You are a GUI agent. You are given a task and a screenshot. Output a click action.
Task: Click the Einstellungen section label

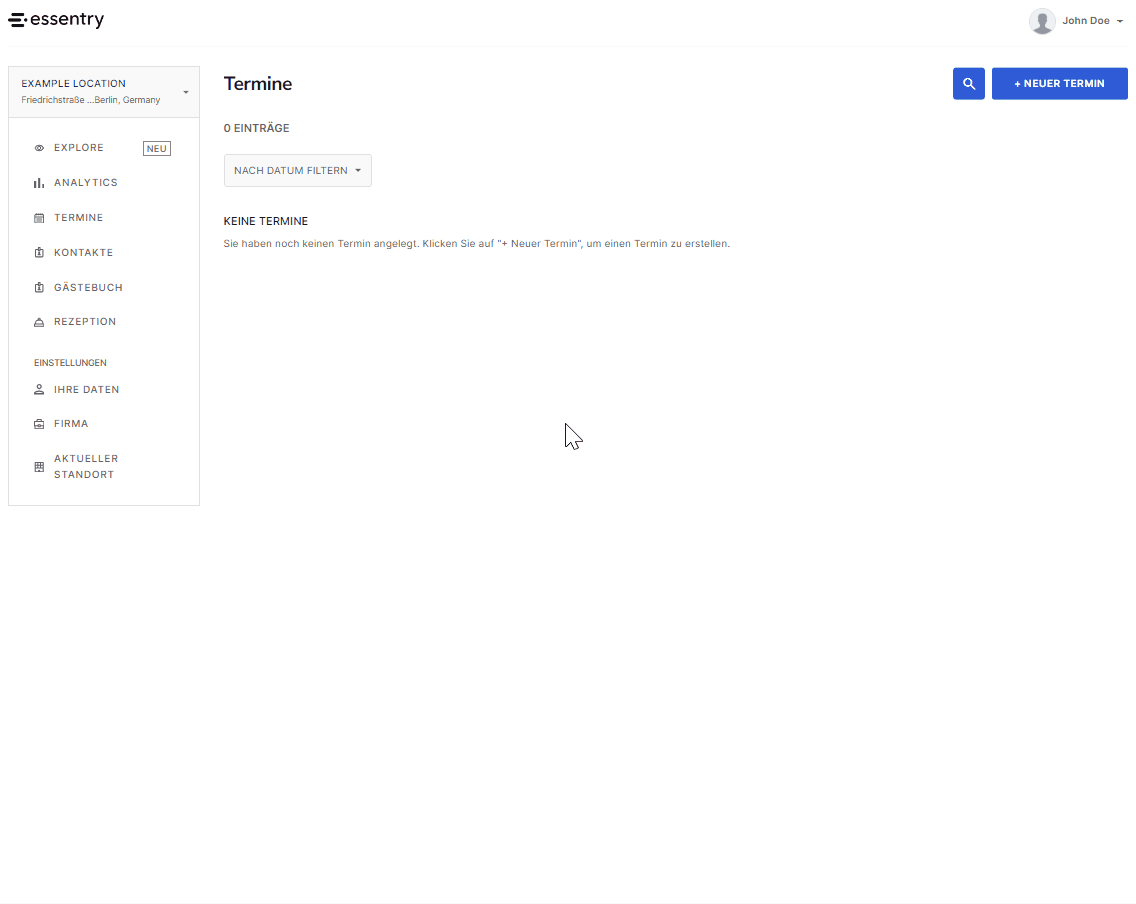[70, 363]
